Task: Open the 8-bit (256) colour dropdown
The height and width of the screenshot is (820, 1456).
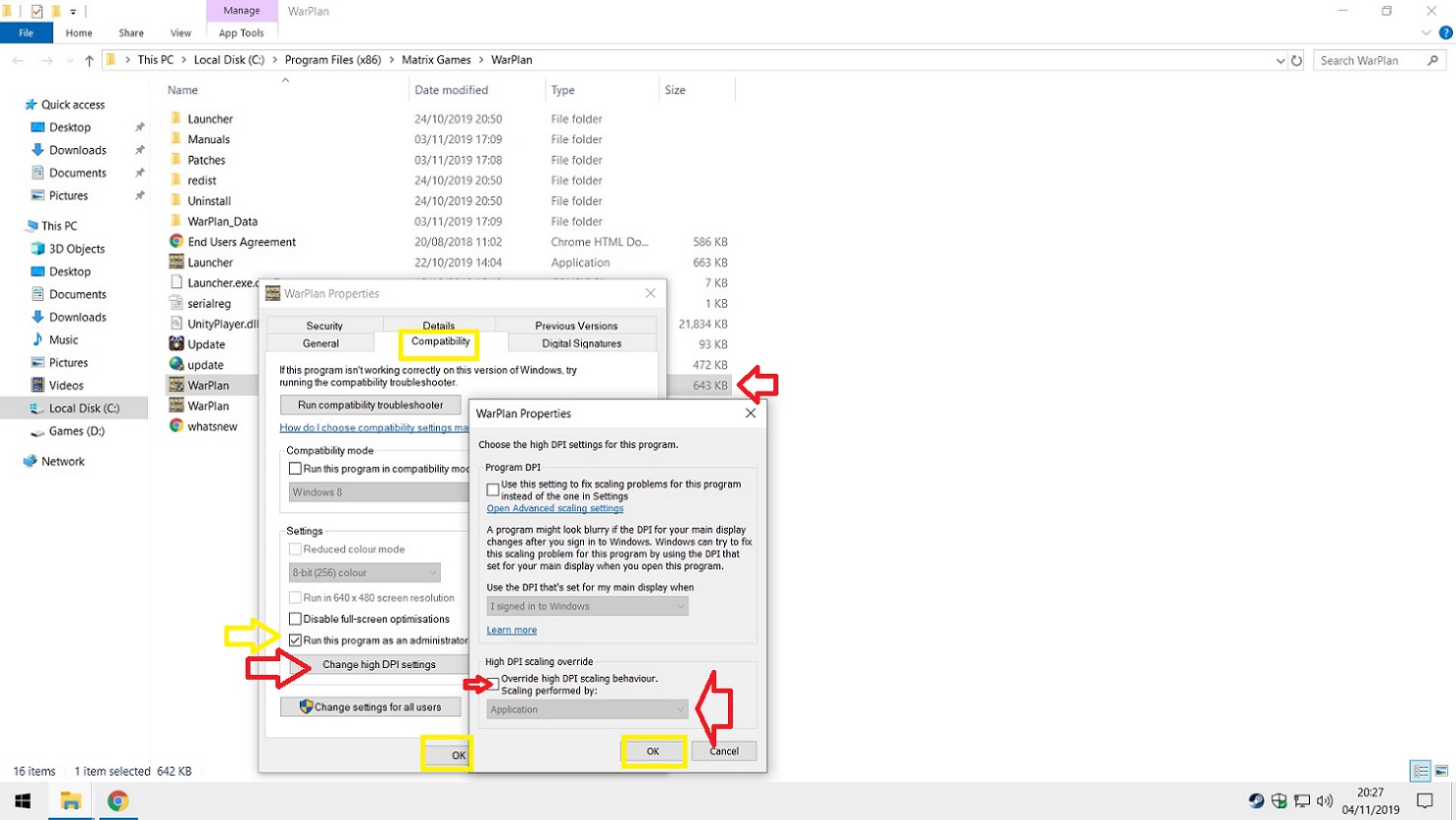Action: point(365,572)
